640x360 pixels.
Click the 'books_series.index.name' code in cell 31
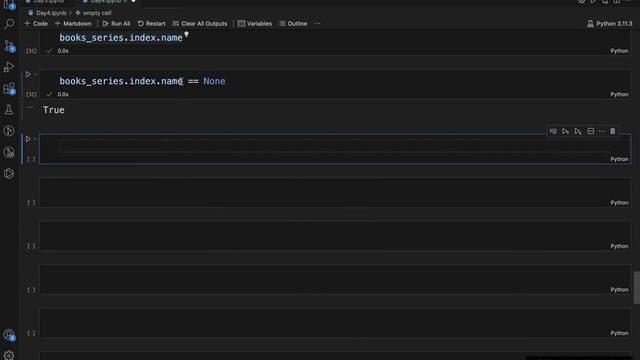[121, 38]
